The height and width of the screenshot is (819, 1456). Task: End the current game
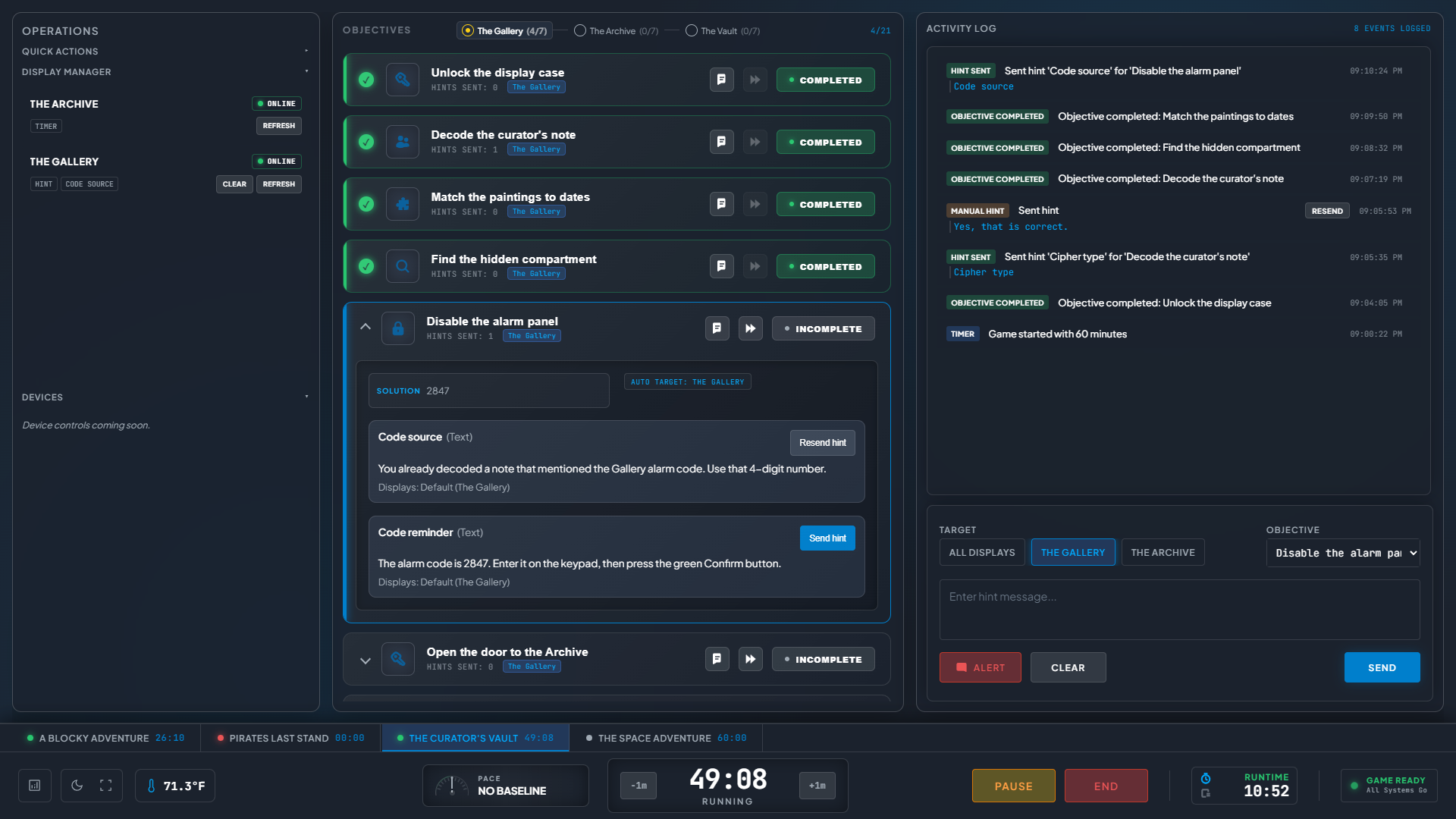coord(1106,786)
